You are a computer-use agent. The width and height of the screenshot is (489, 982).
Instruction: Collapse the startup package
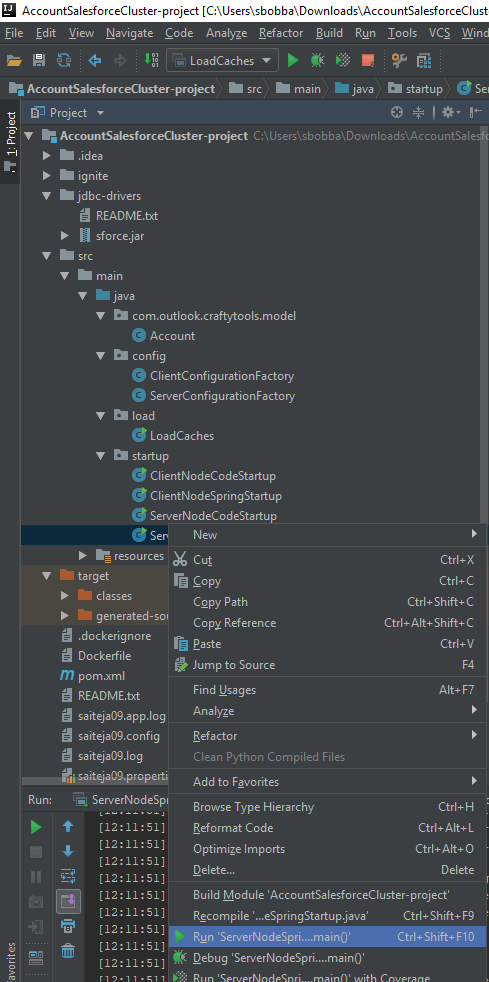pos(101,456)
